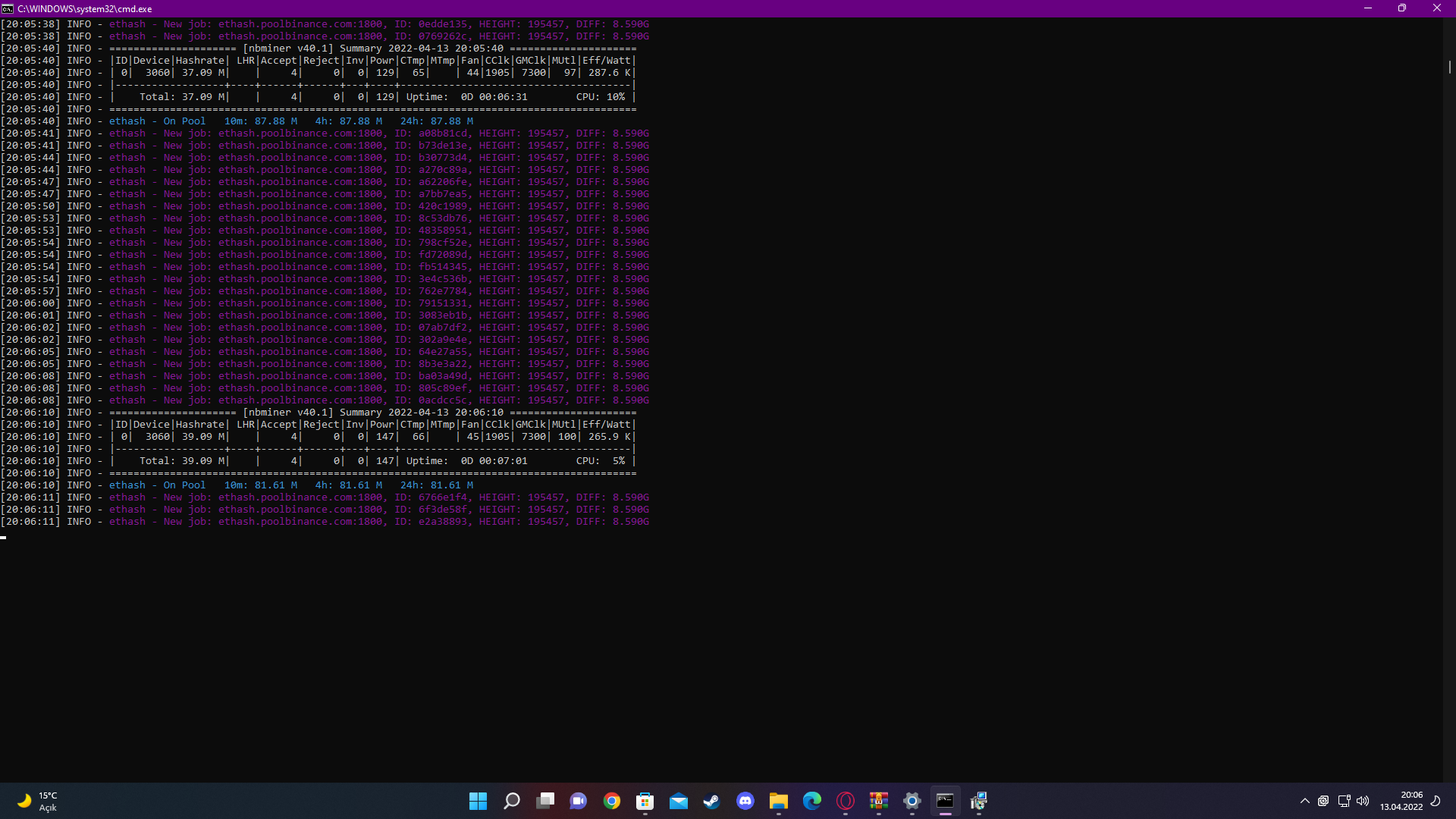Open WinRAR from the taskbar
Image resolution: width=1456 pixels, height=819 pixels.
click(879, 801)
